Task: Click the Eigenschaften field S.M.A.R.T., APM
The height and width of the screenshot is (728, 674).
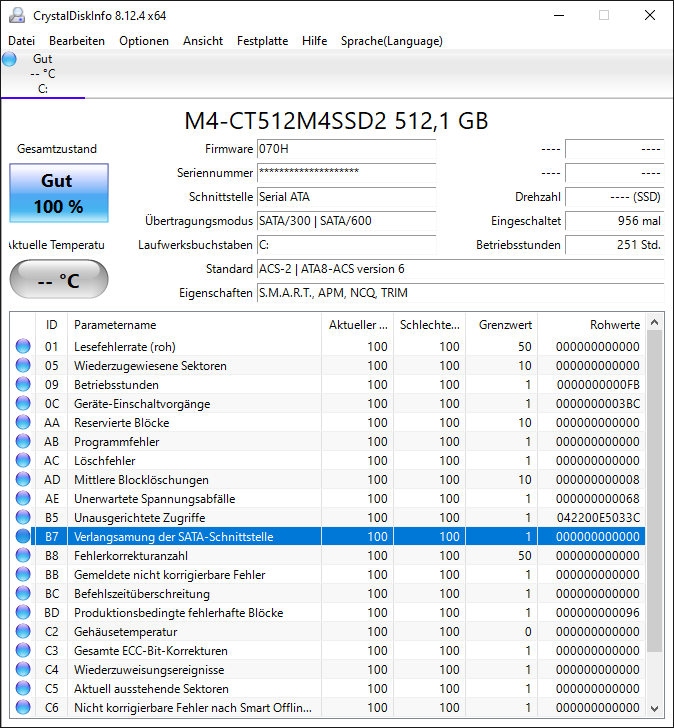Action: click(x=460, y=293)
